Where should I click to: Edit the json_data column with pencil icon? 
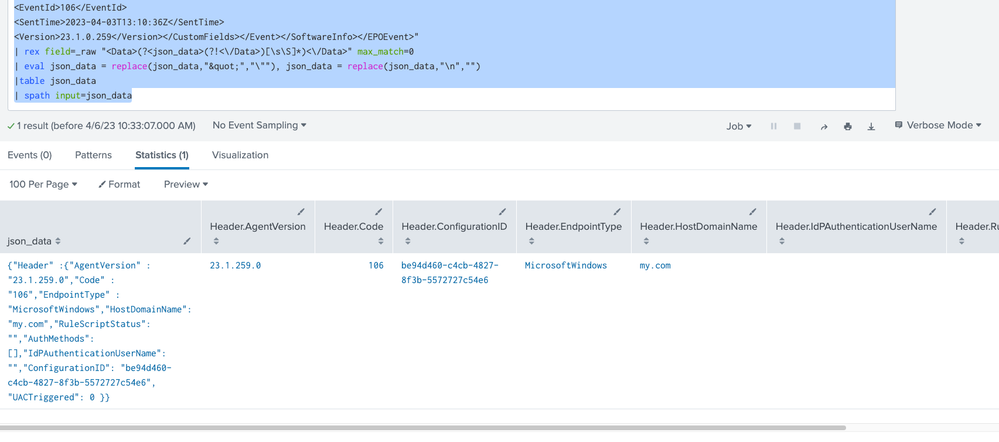(187, 241)
